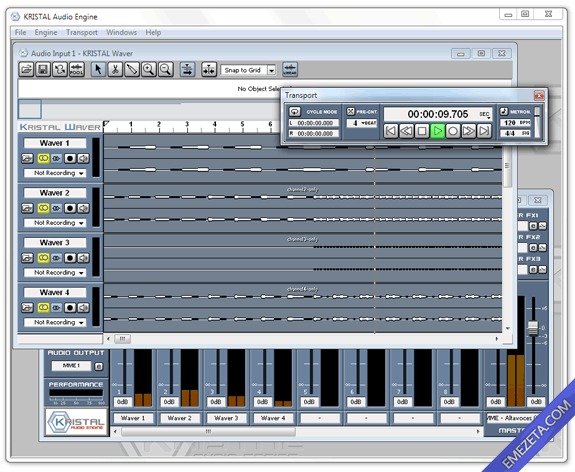The image size is (575, 472).
Task: Click the refresh/revert arrows toolbar icon
Action: (x=60, y=69)
